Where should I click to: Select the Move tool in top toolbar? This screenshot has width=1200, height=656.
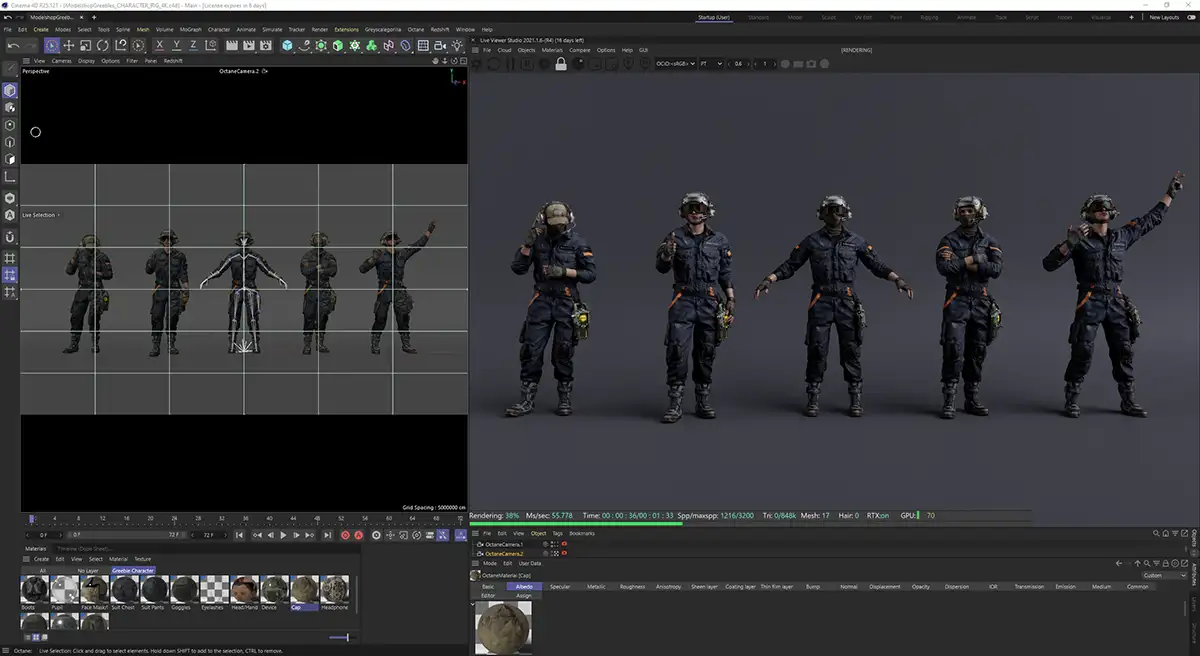coord(68,46)
